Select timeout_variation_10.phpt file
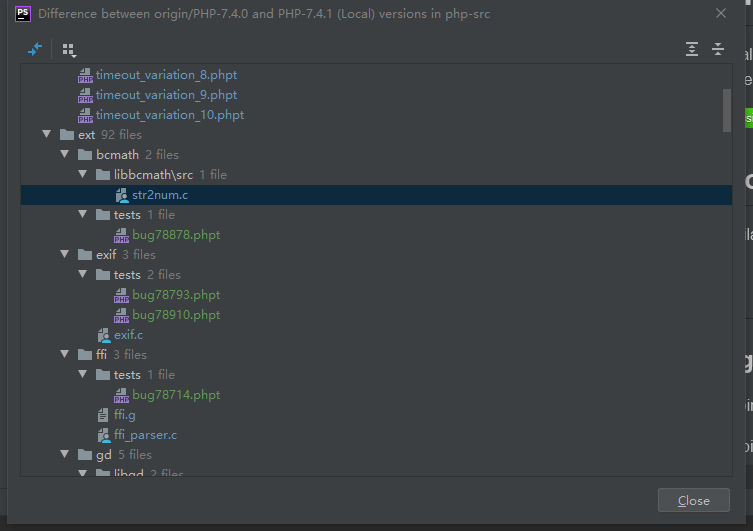The width and height of the screenshot is (753, 531). coord(170,115)
